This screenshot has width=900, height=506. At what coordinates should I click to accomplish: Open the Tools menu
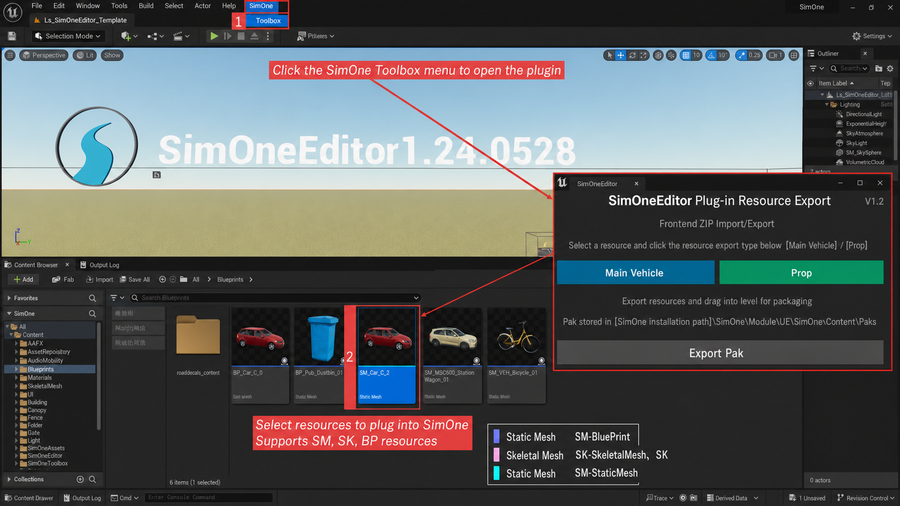coord(119,6)
